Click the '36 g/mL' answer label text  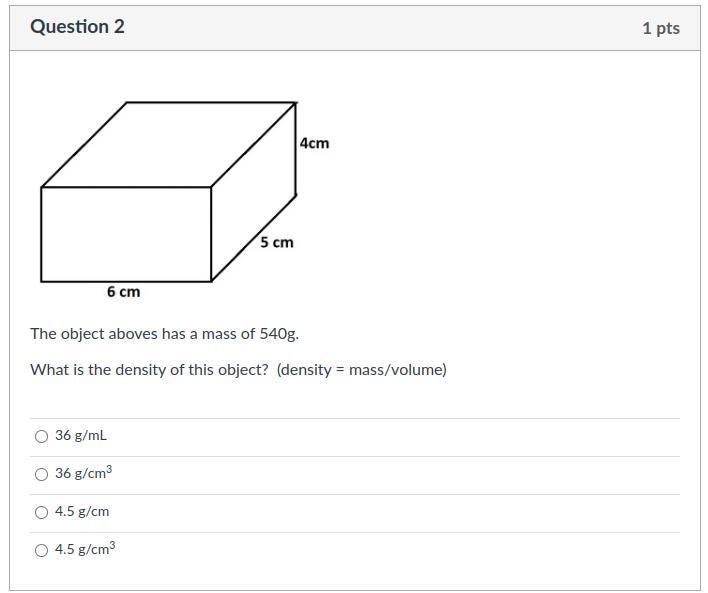81,435
